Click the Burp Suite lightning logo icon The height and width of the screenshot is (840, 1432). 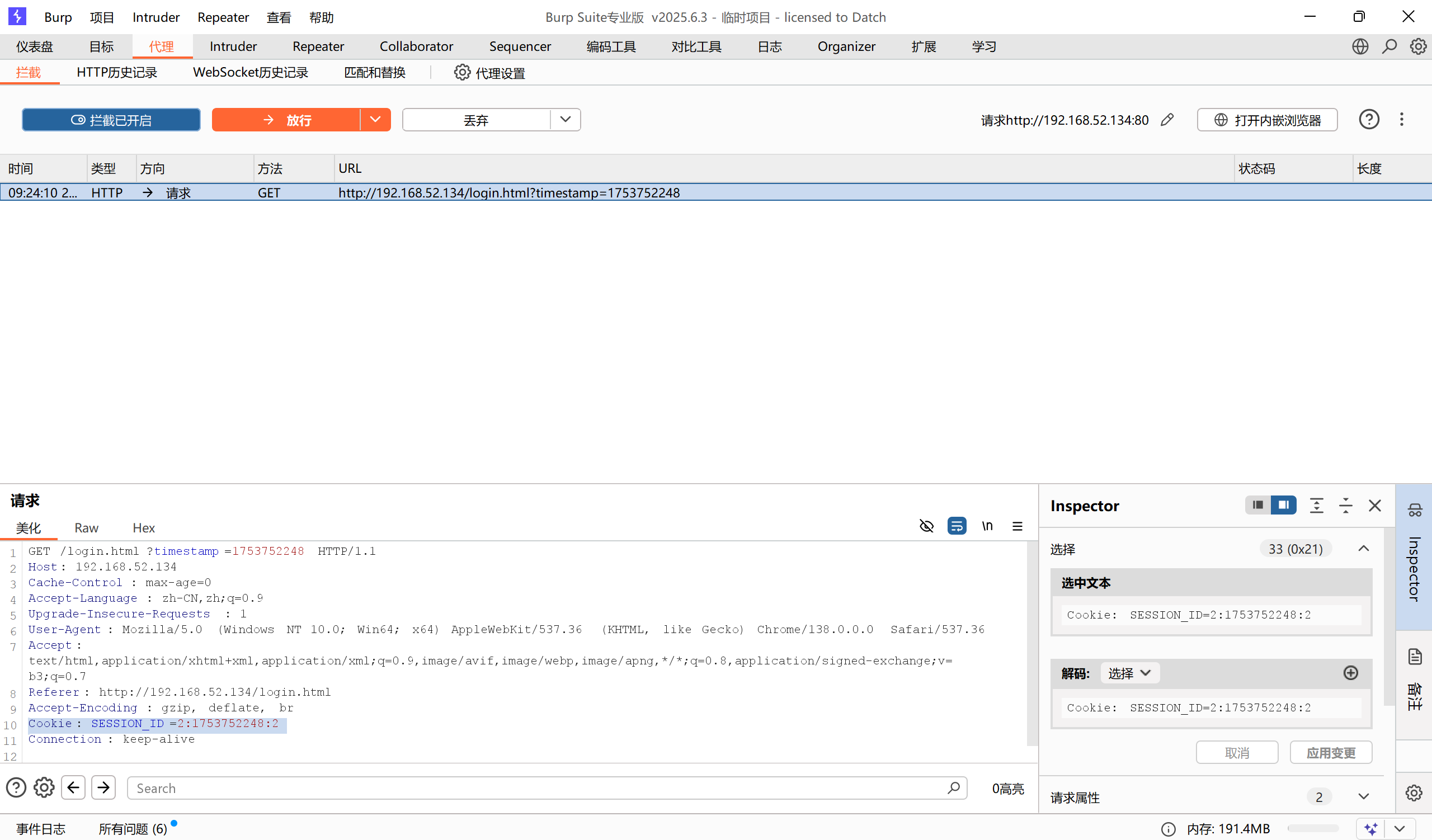17,16
